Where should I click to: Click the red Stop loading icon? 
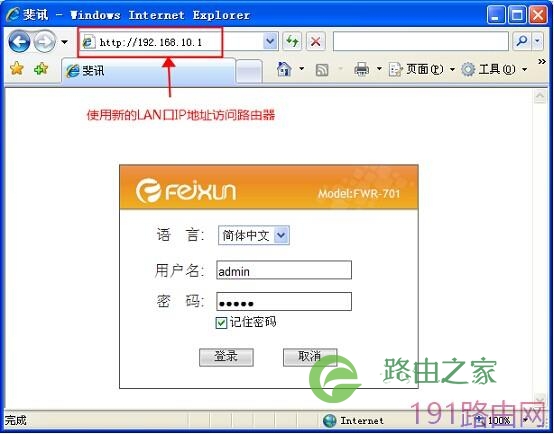coord(316,42)
